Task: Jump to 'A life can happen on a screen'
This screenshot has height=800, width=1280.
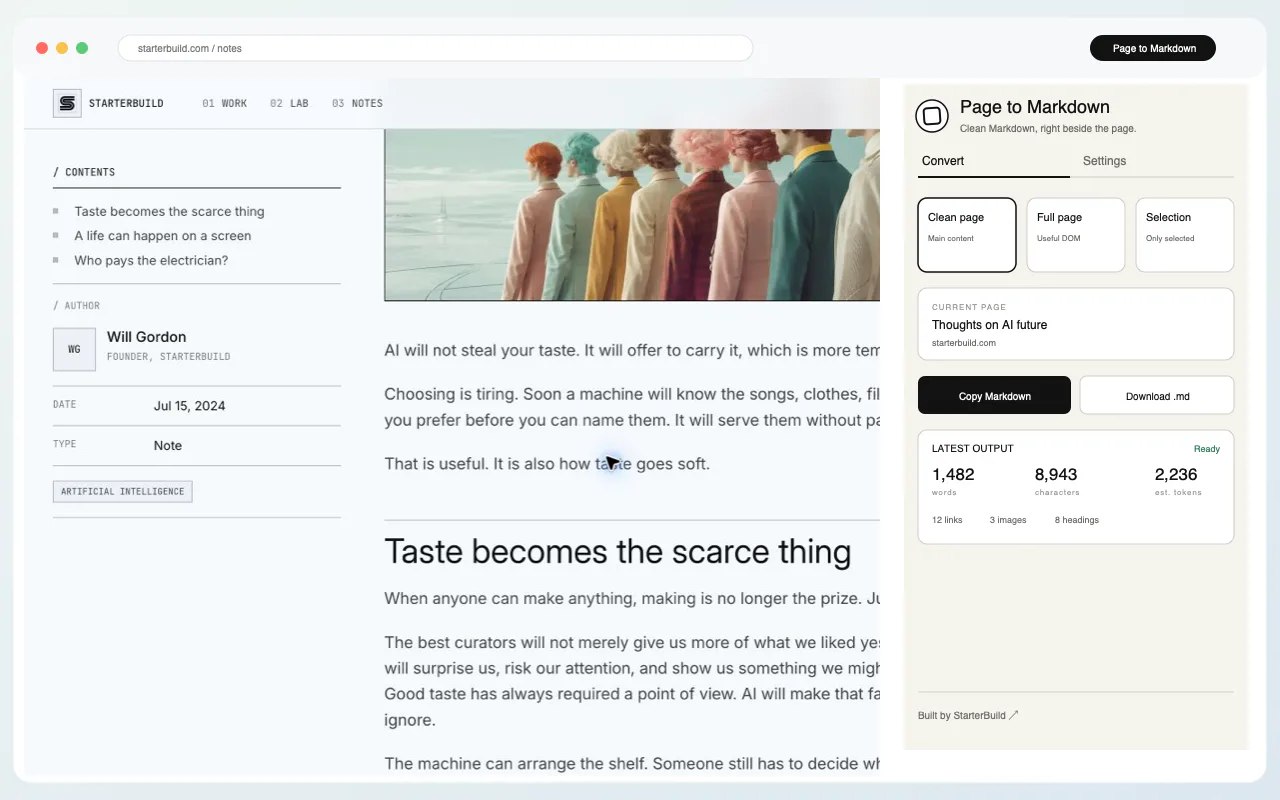Action: (x=162, y=236)
